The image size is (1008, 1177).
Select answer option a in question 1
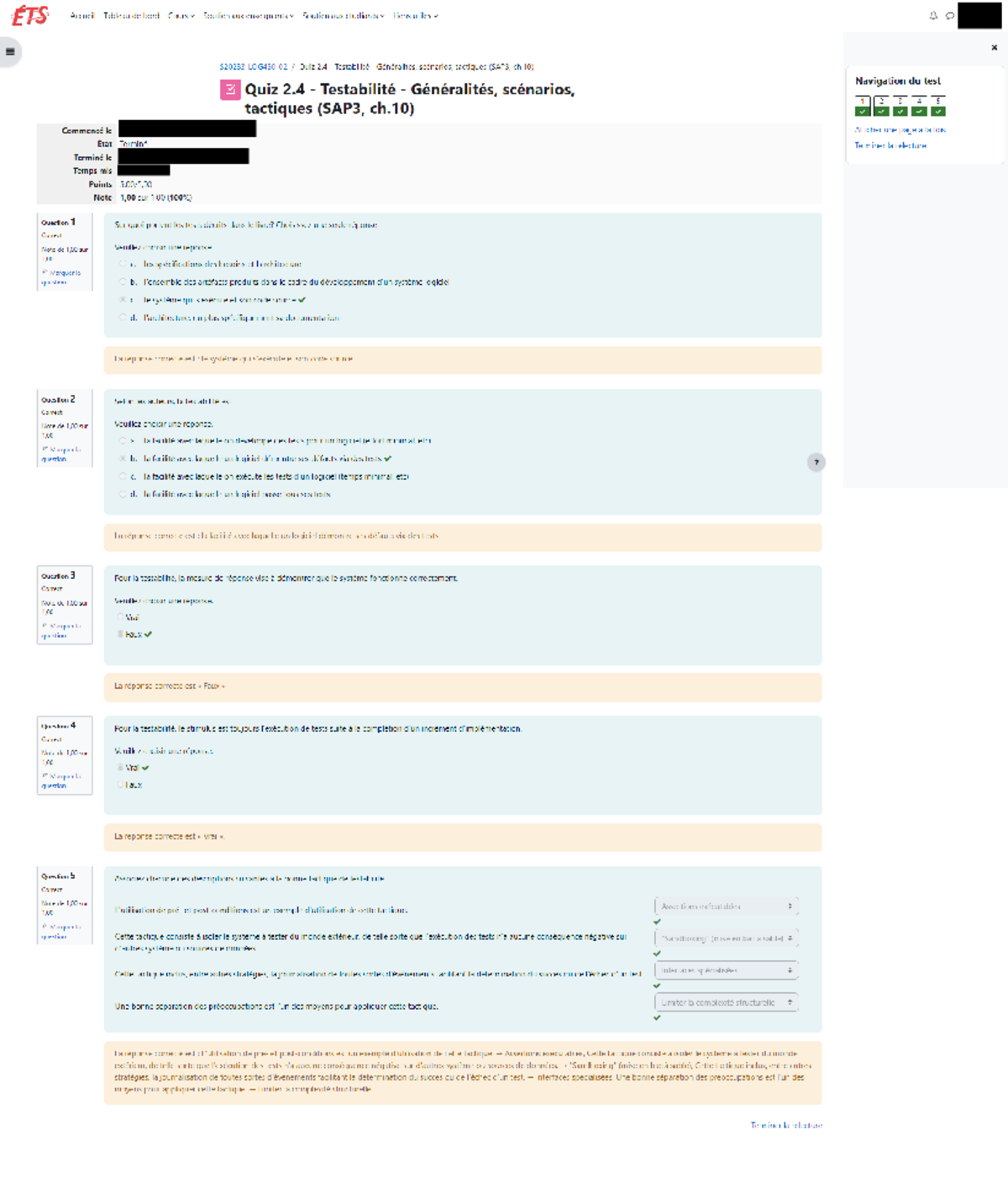(x=121, y=263)
